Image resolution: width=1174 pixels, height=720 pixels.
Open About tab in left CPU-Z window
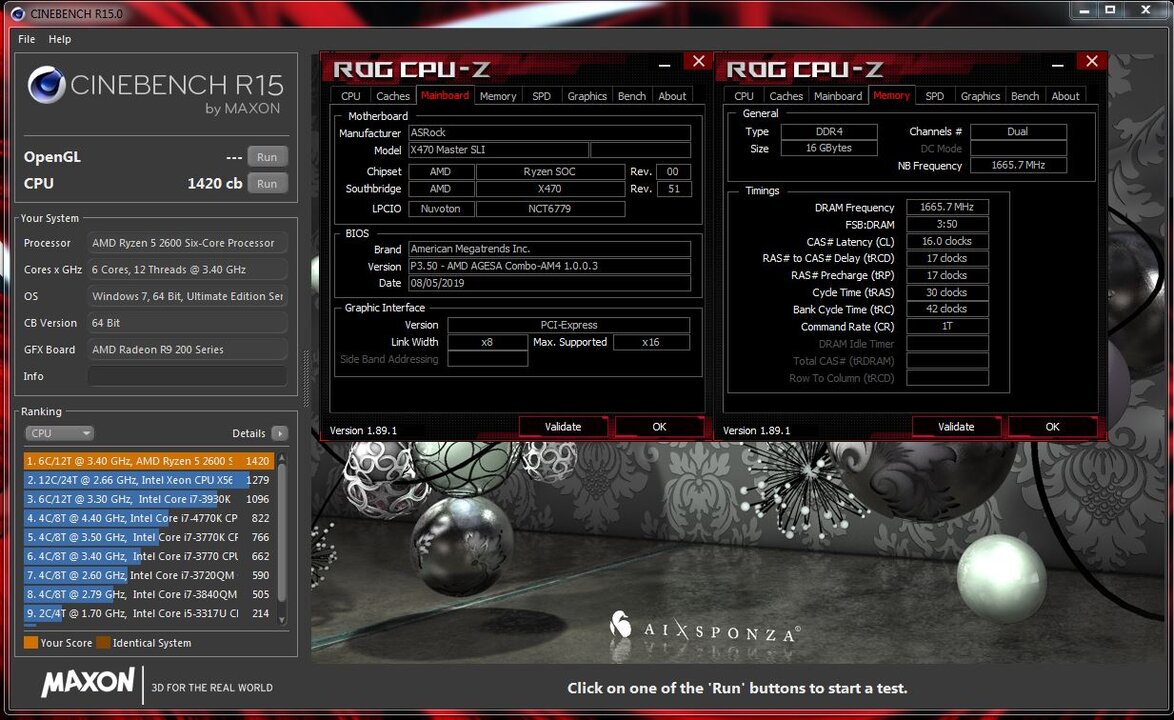coord(672,96)
